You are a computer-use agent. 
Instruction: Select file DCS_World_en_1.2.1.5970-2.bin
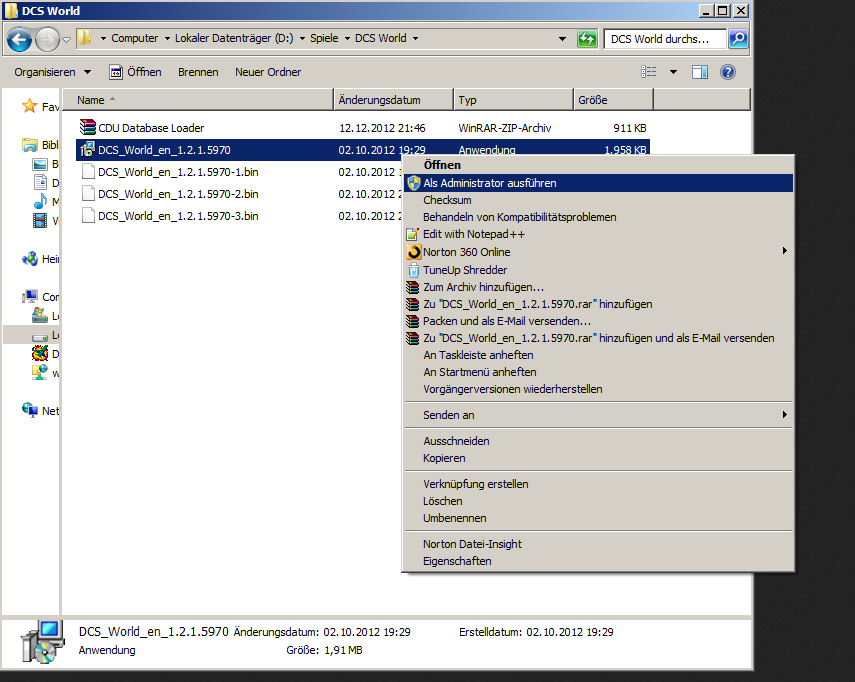pyautogui.click(x=178, y=194)
